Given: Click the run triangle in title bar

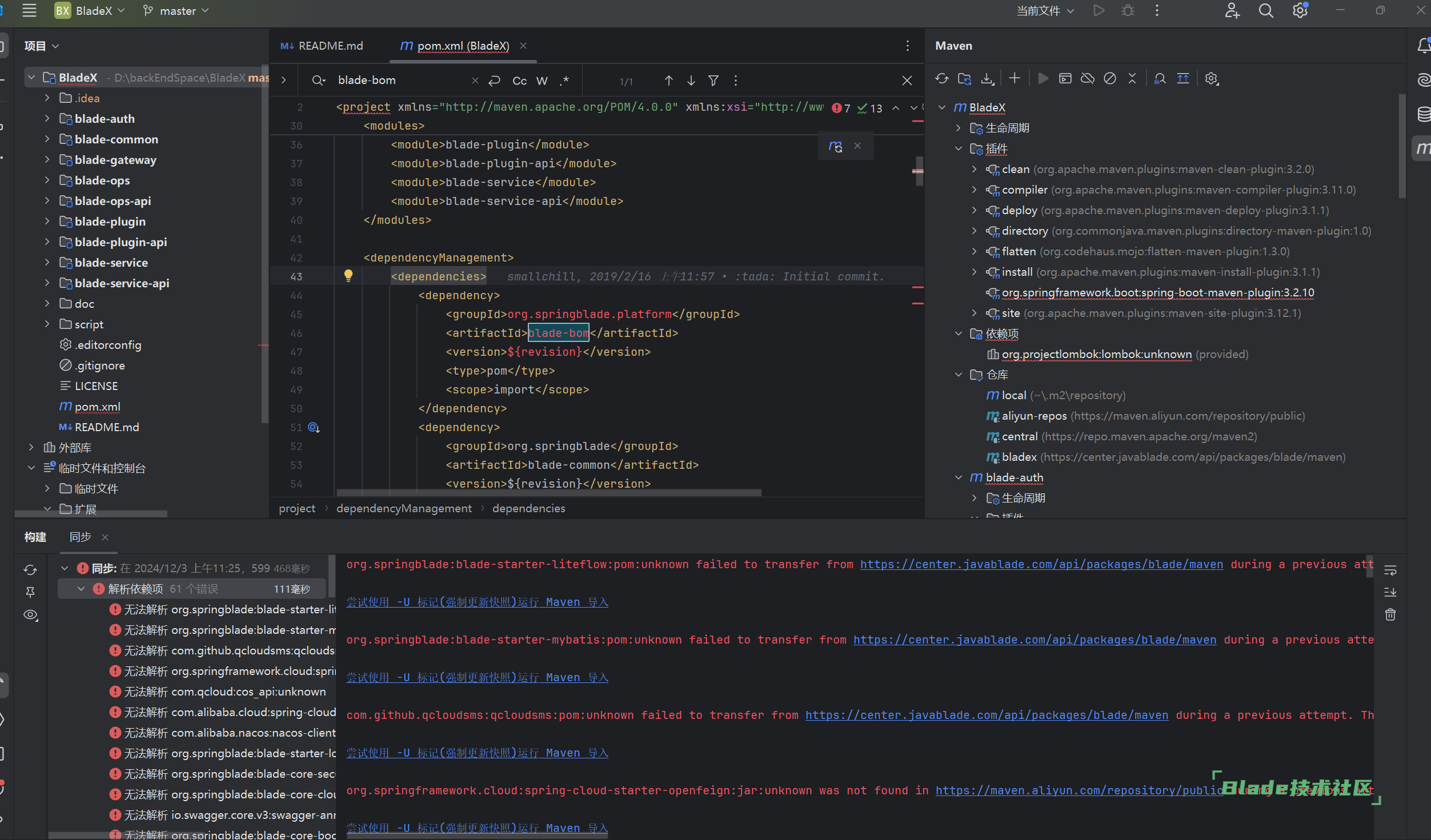Looking at the screenshot, I should 1099,10.
